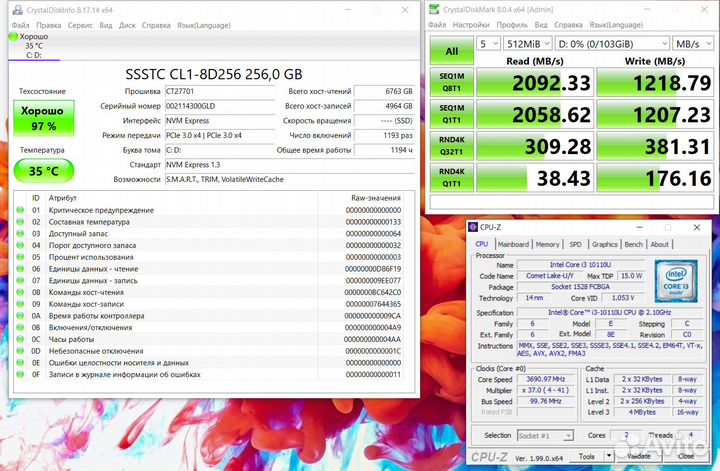This screenshot has height=471, width=720.
Task: Open Сервис menu in CrystalDiskInfo
Action: tap(80, 25)
